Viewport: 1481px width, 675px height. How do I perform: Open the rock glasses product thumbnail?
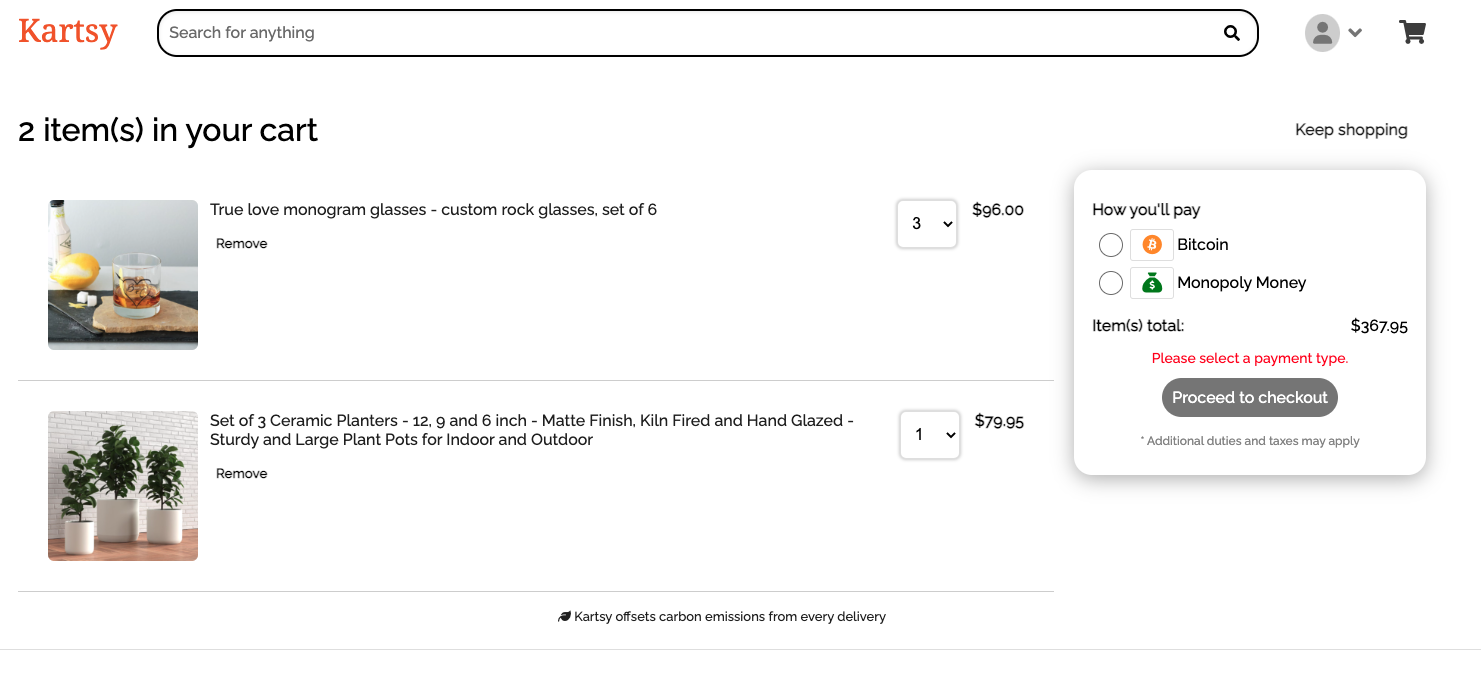click(123, 275)
